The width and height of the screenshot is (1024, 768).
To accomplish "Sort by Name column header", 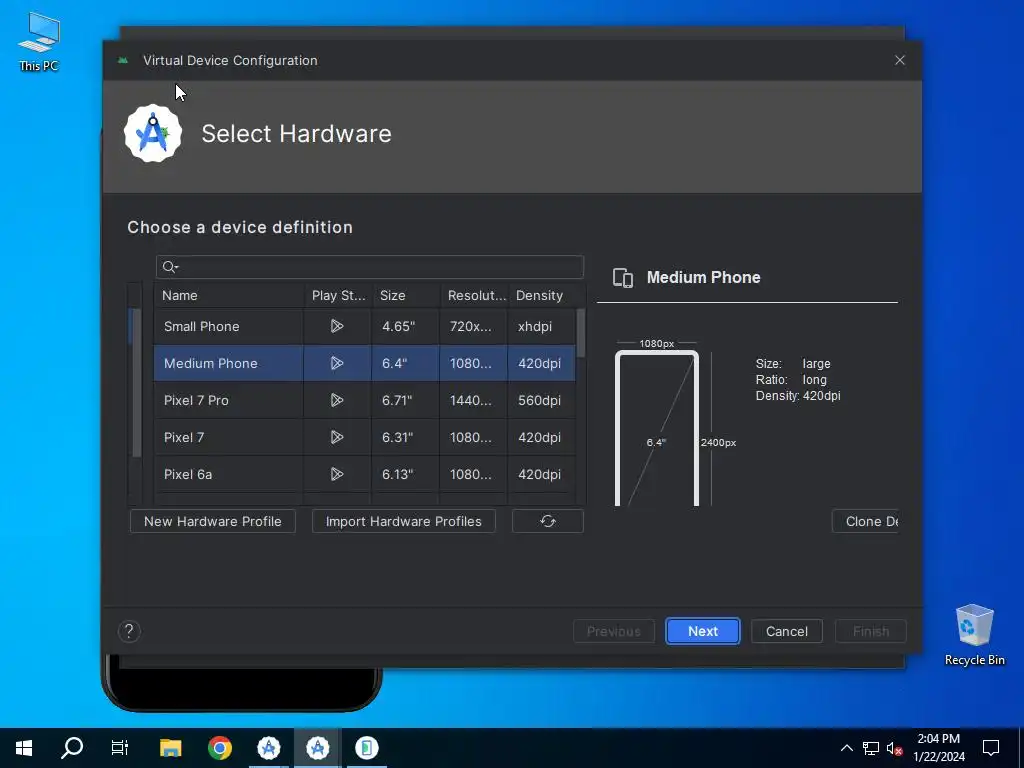I will pos(229,295).
